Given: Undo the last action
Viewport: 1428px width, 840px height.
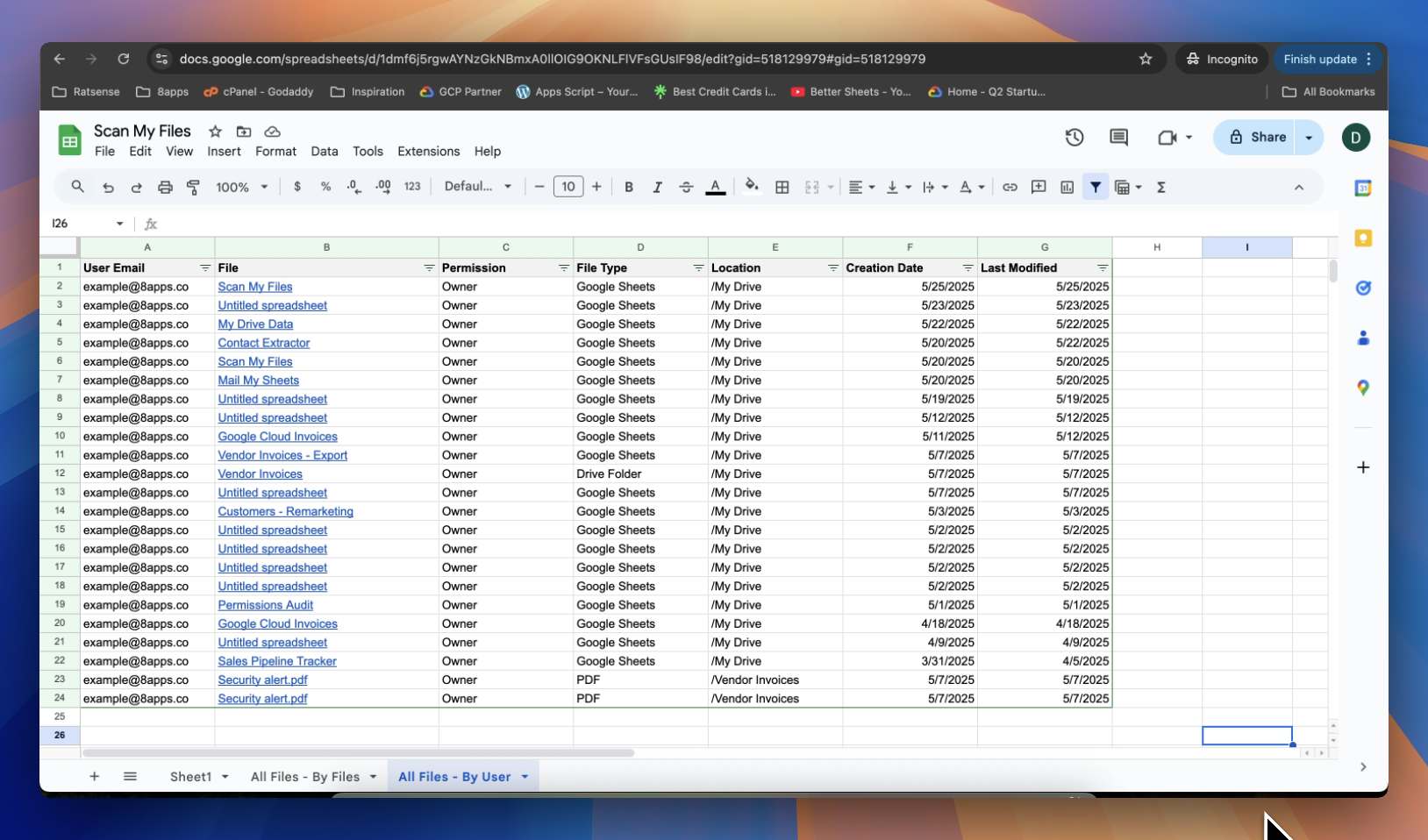Looking at the screenshot, I should (108, 187).
